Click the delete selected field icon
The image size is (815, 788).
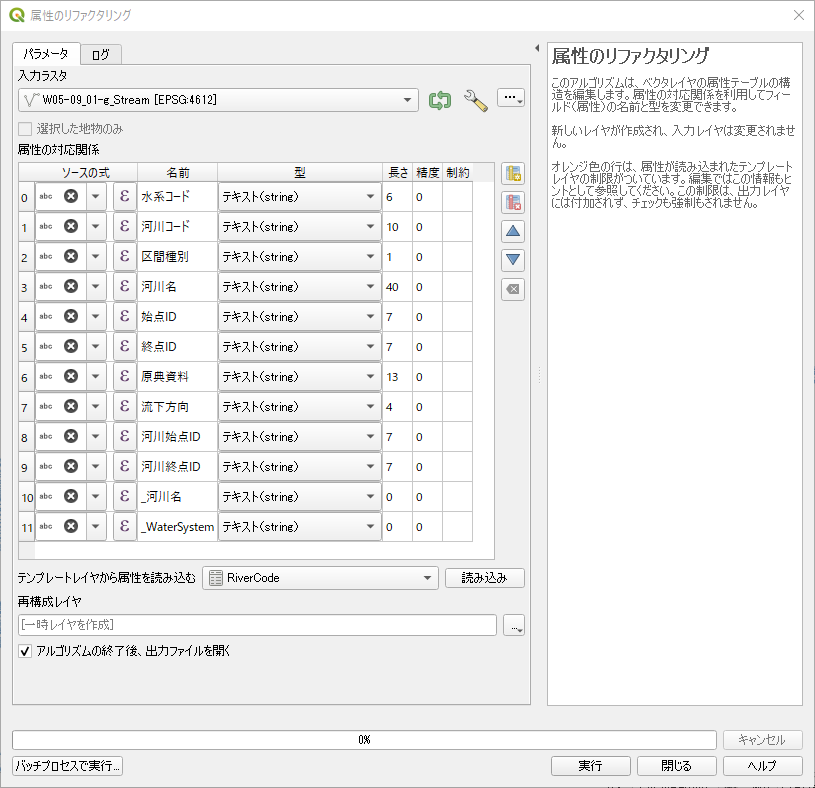tap(513, 203)
